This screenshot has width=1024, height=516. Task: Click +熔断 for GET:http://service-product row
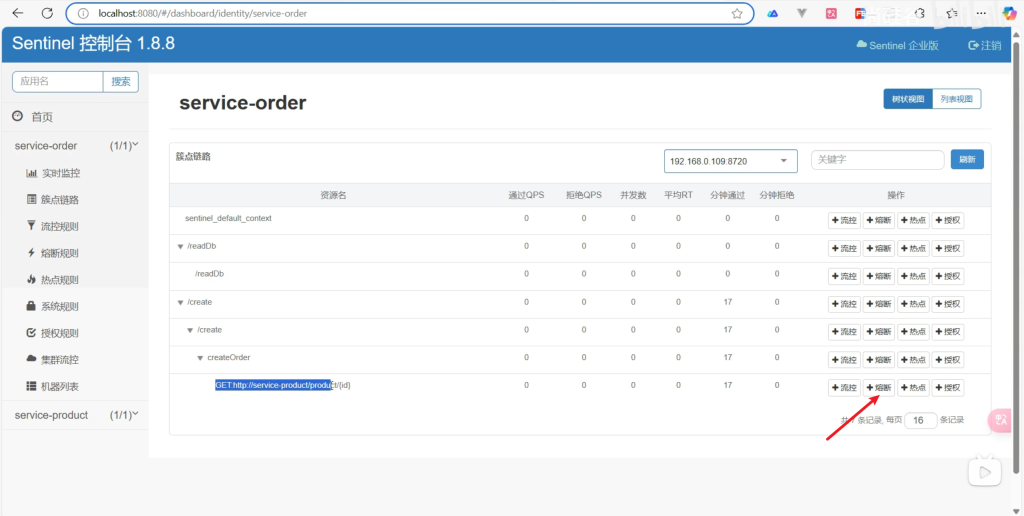tap(879, 387)
